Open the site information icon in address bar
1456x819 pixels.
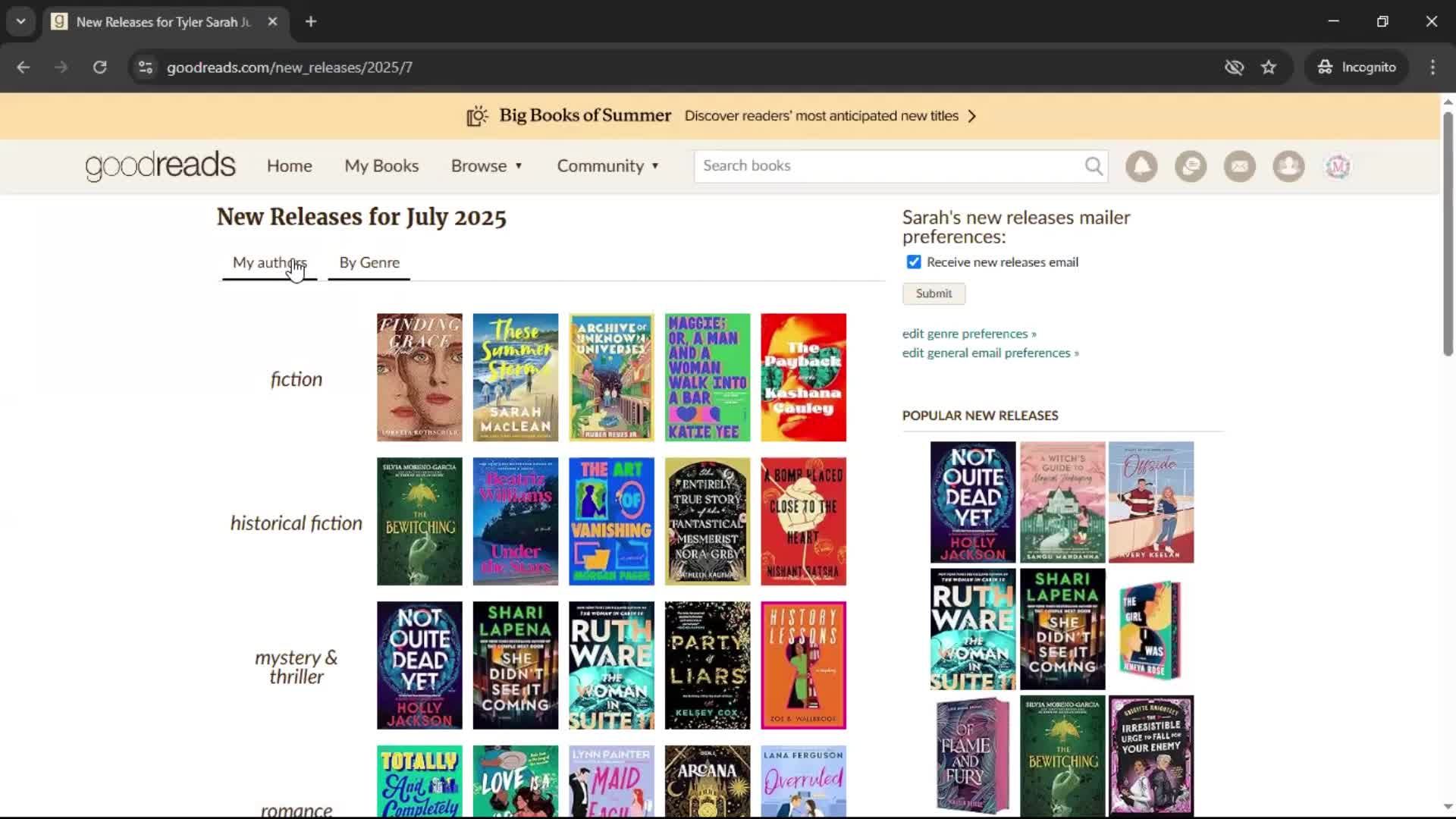[x=146, y=67]
